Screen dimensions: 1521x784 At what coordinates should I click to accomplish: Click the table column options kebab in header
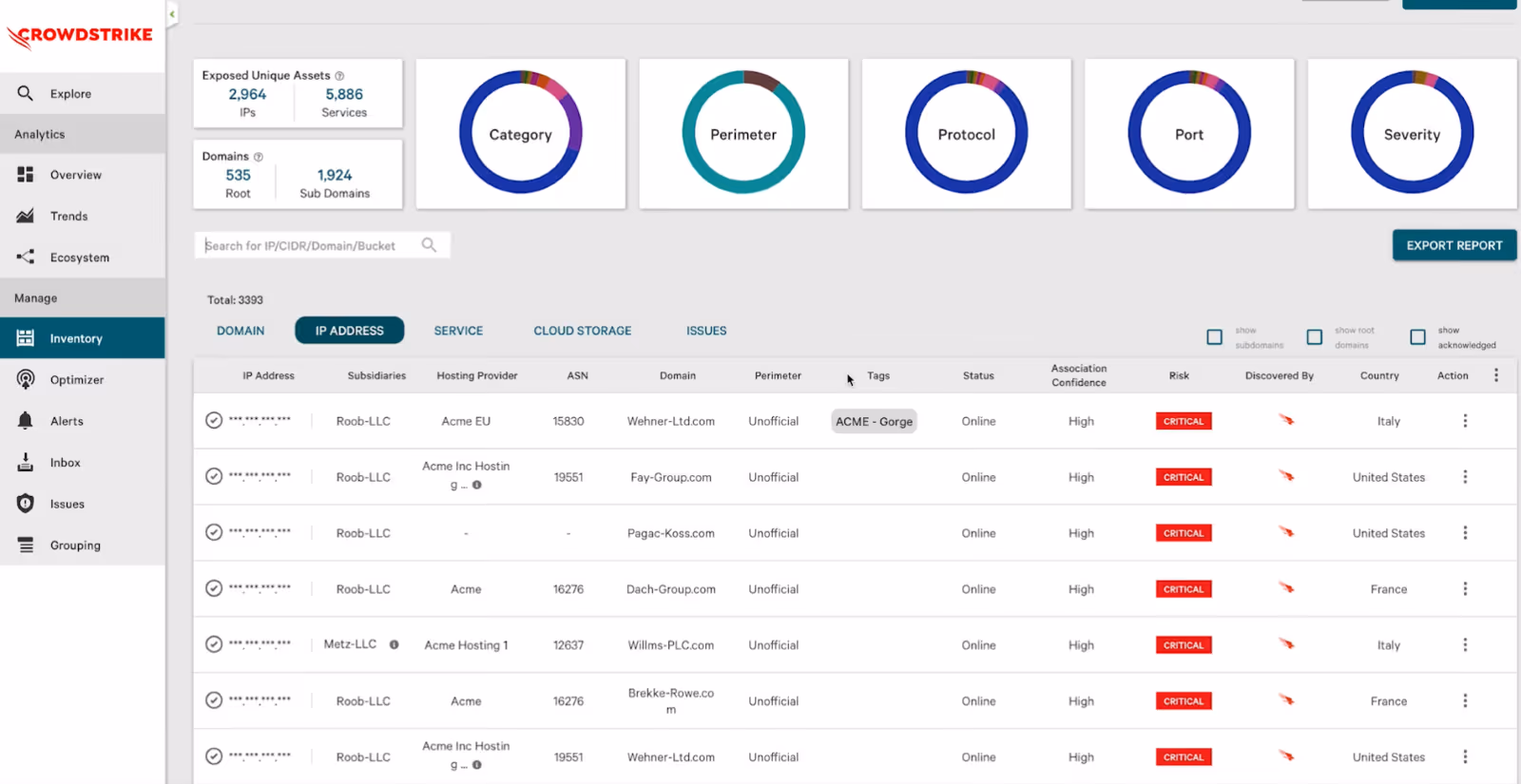1496,375
